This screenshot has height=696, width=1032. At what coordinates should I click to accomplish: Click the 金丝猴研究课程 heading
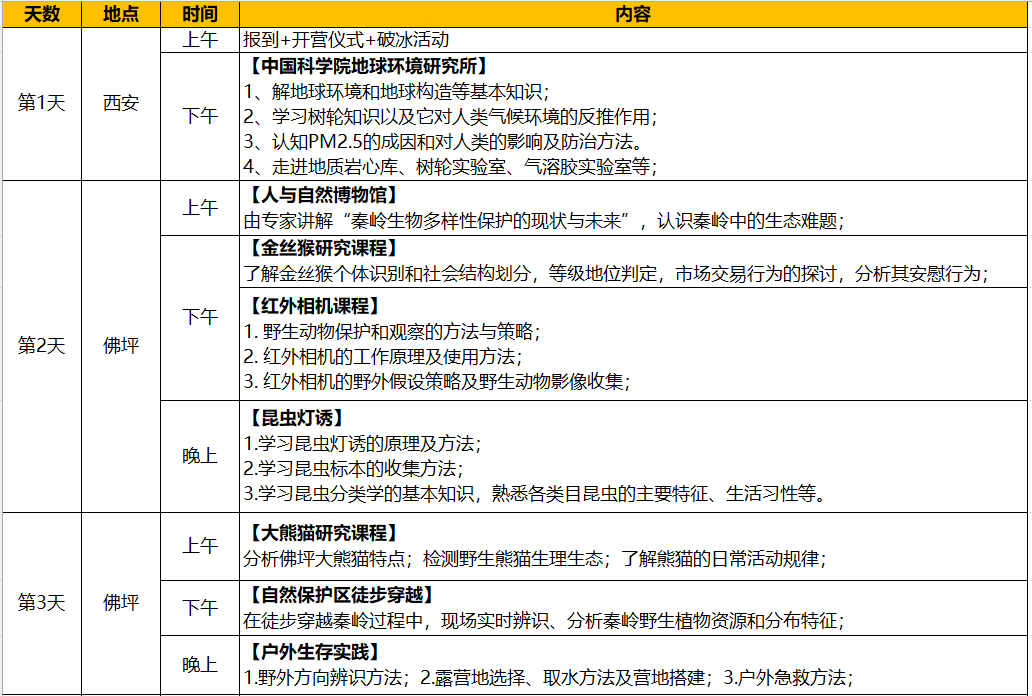(x=322, y=248)
